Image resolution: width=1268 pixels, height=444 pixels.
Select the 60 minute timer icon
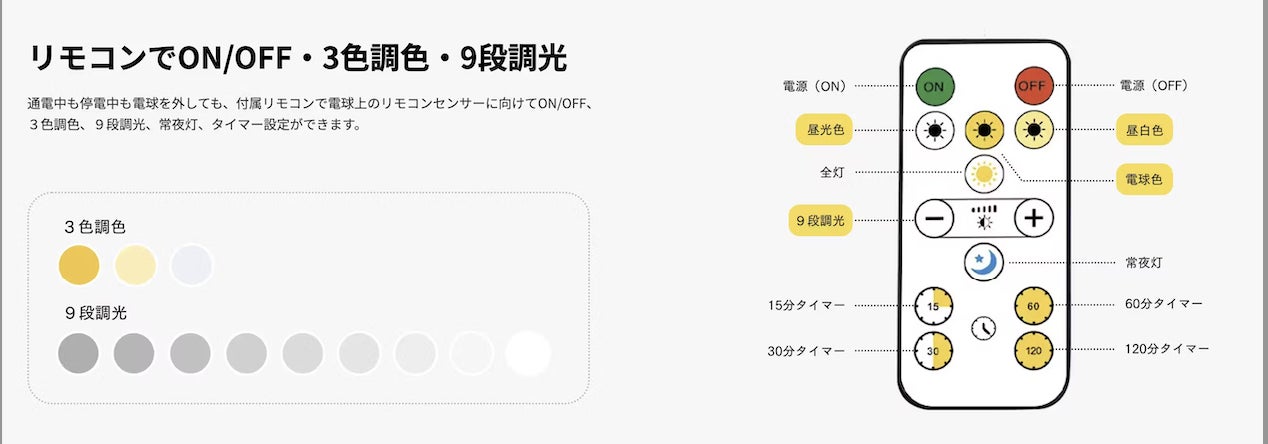(1034, 305)
